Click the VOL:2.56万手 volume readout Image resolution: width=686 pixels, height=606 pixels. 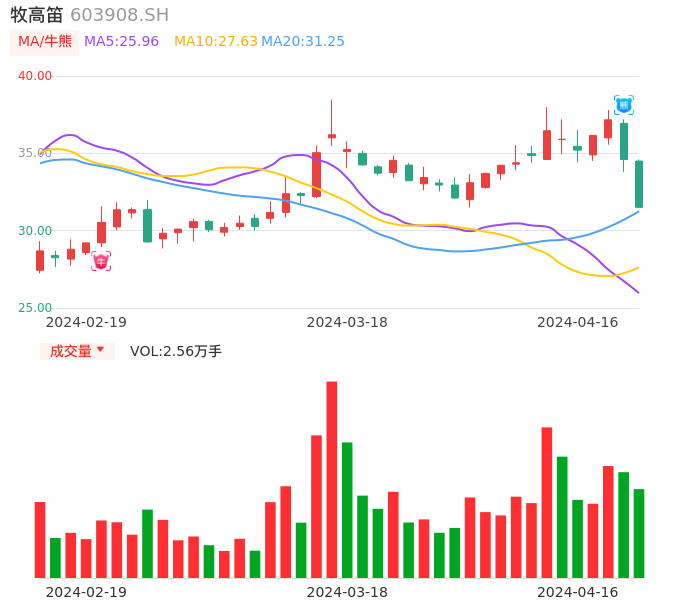(176, 351)
